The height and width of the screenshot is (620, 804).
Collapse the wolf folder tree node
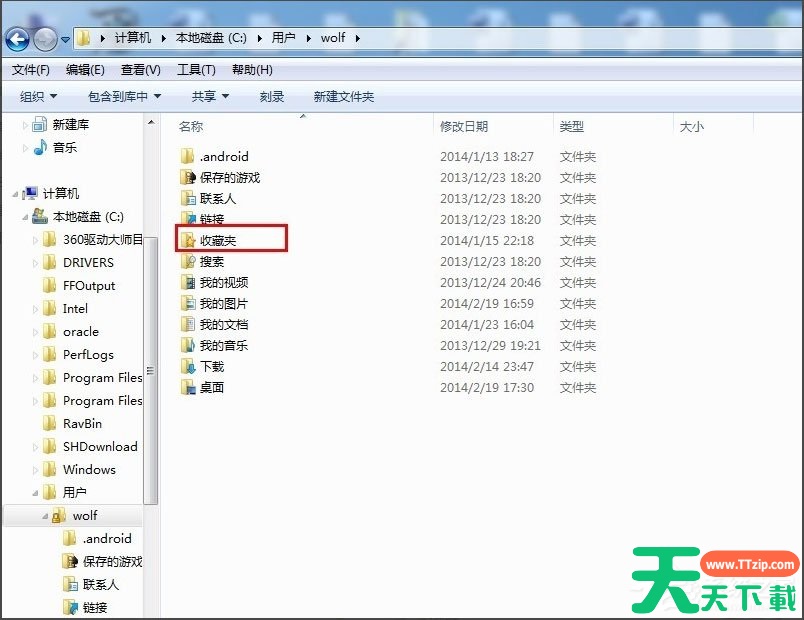pyautogui.click(x=45, y=516)
